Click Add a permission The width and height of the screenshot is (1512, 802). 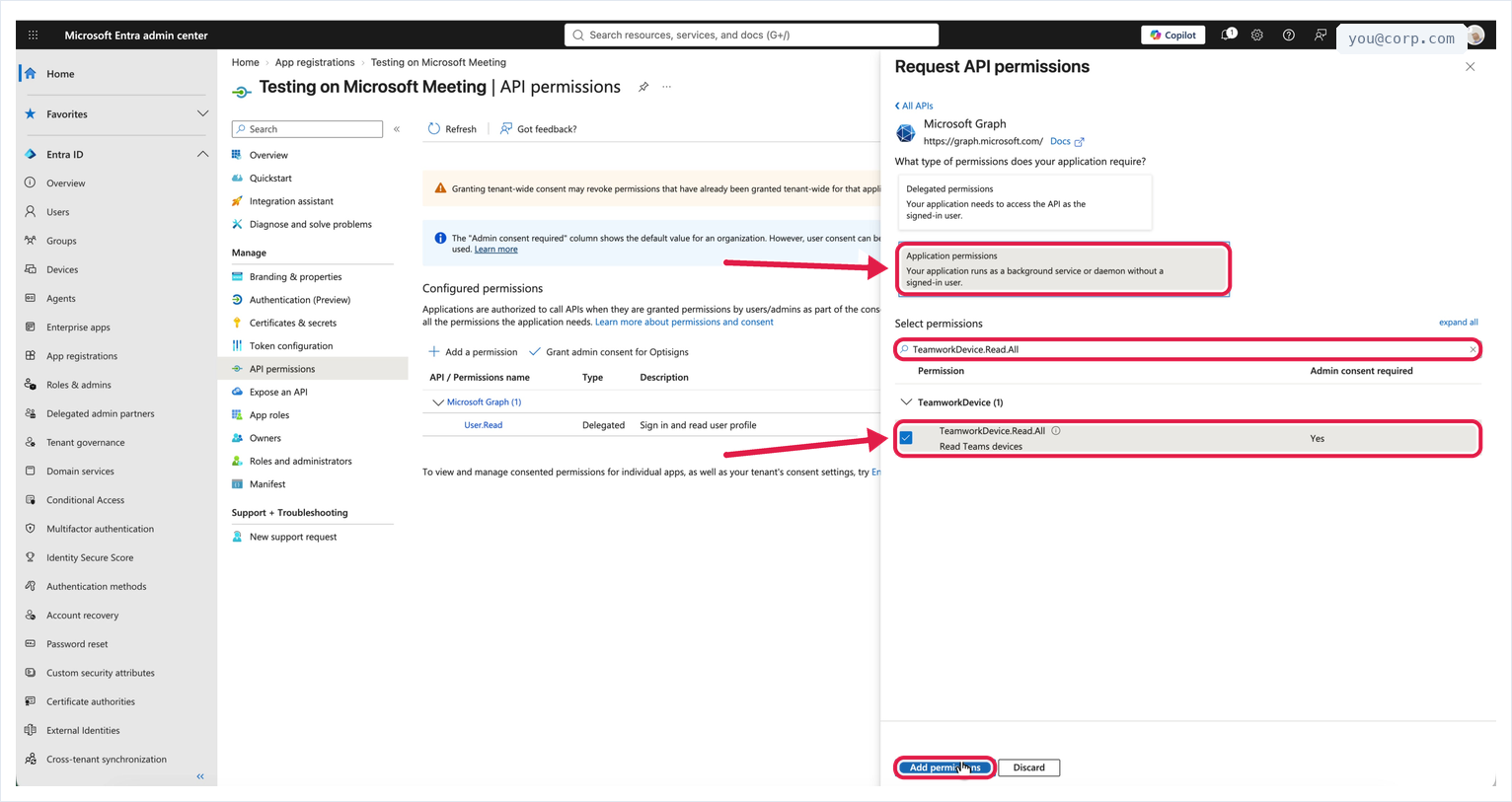coord(473,352)
